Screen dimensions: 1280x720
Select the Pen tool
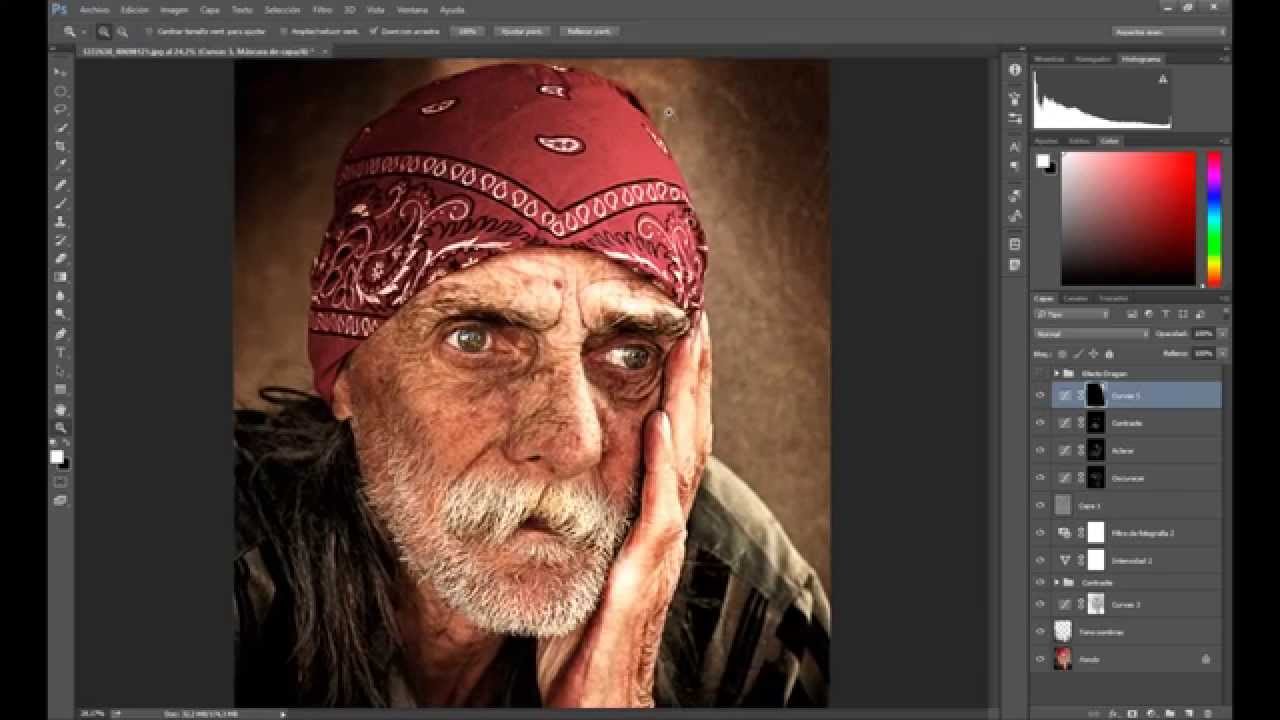pos(60,333)
